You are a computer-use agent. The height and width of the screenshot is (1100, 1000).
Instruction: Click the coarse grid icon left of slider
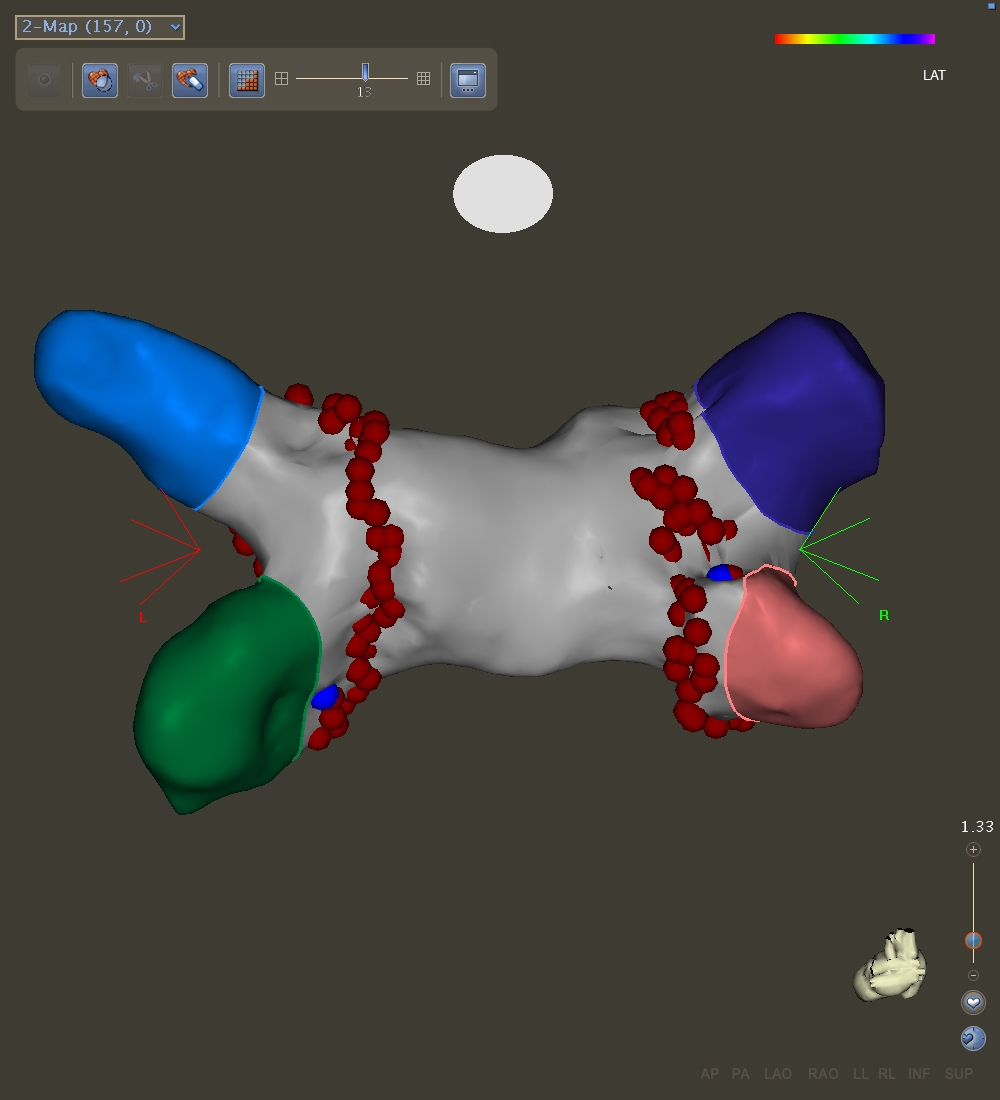click(282, 78)
